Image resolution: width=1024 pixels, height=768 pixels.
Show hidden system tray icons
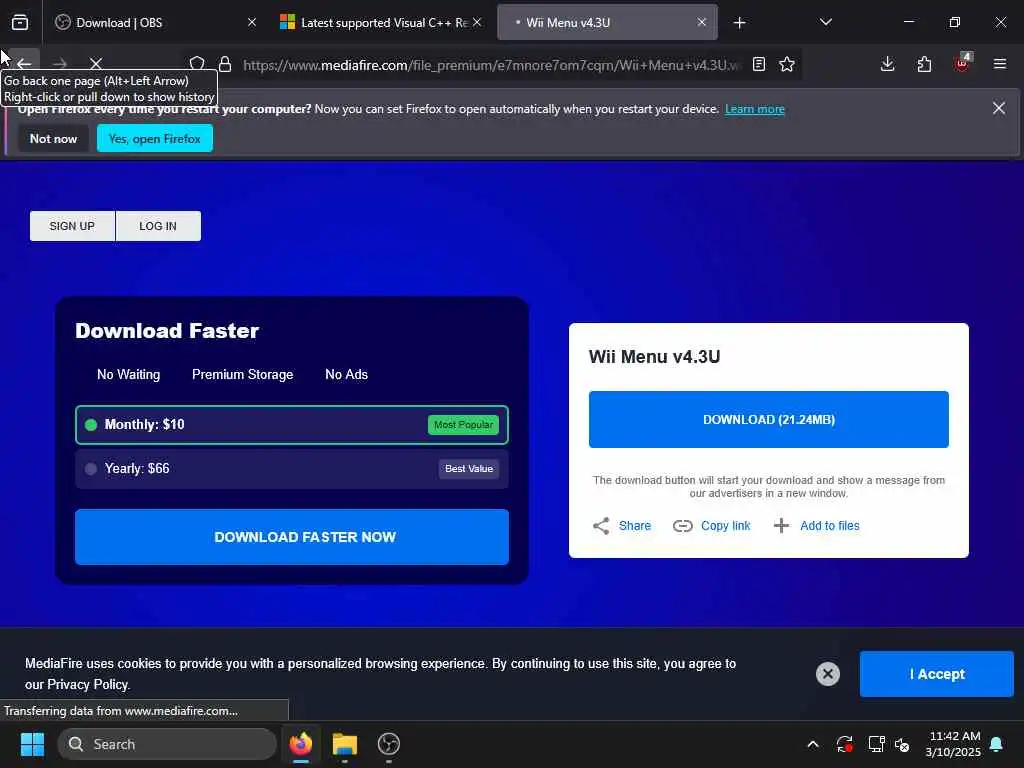coord(813,744)
